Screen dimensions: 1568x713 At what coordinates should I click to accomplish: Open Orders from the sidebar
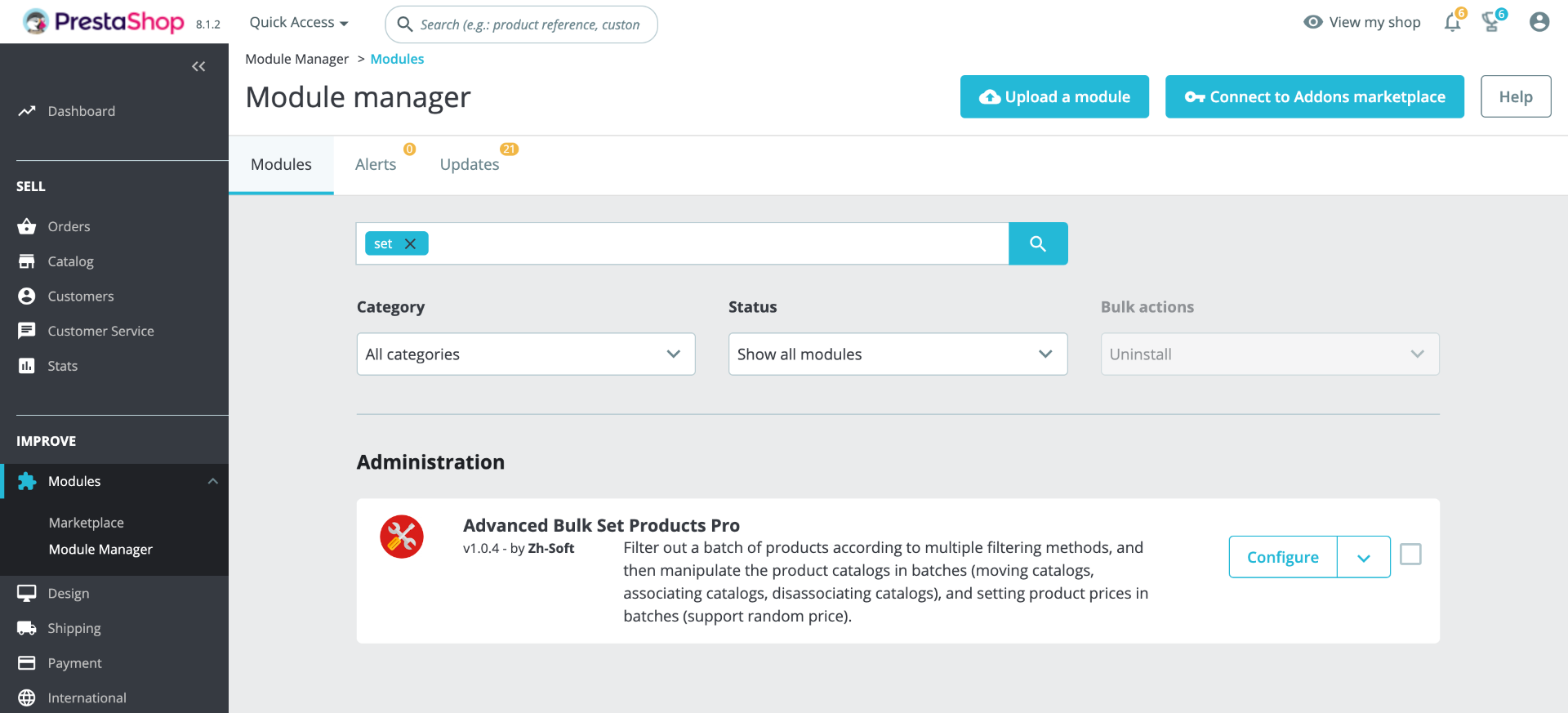pyautogui.click(x=69, y=226)
